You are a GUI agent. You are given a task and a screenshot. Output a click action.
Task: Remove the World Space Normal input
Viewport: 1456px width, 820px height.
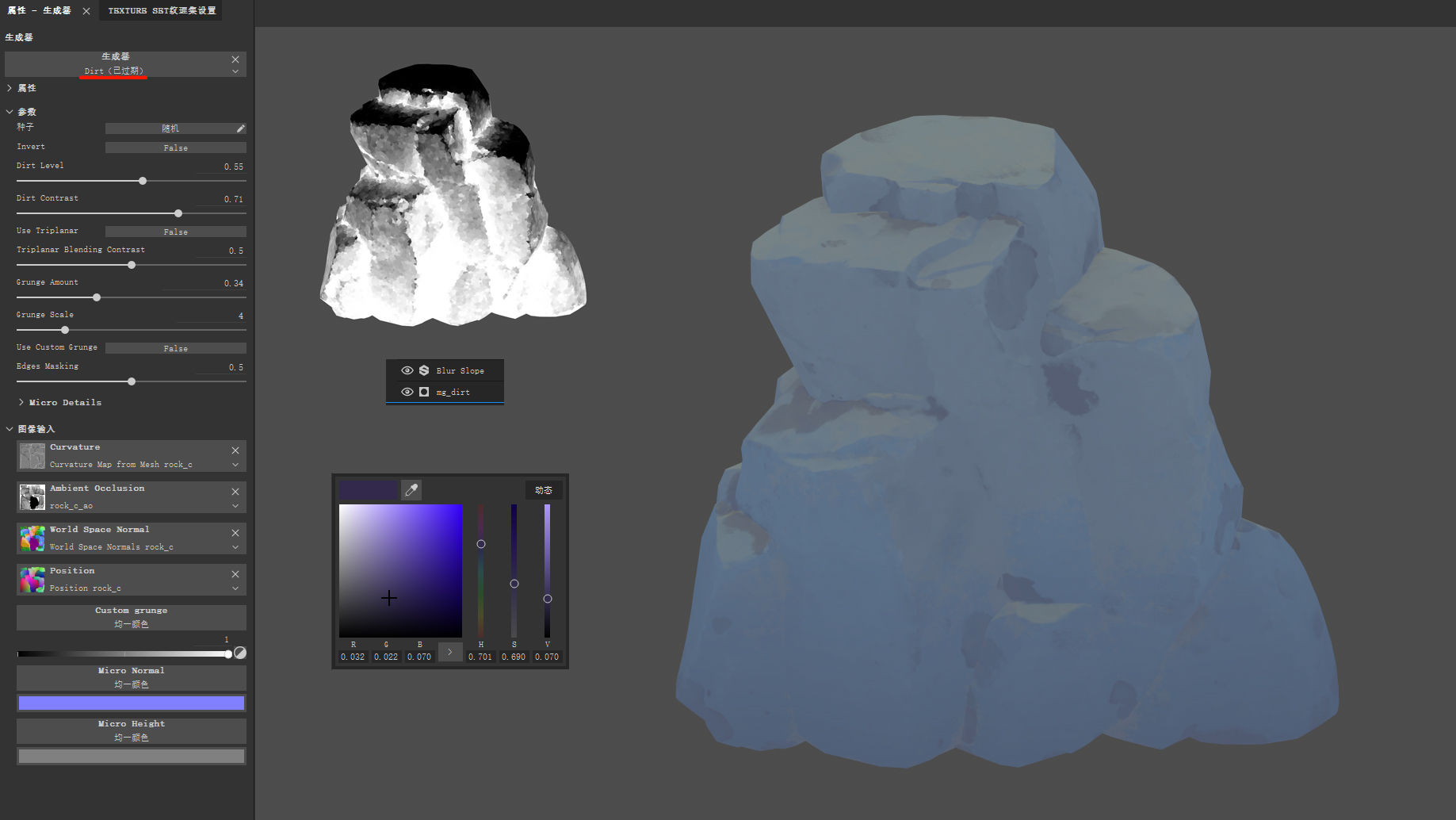tap(235, 533)
